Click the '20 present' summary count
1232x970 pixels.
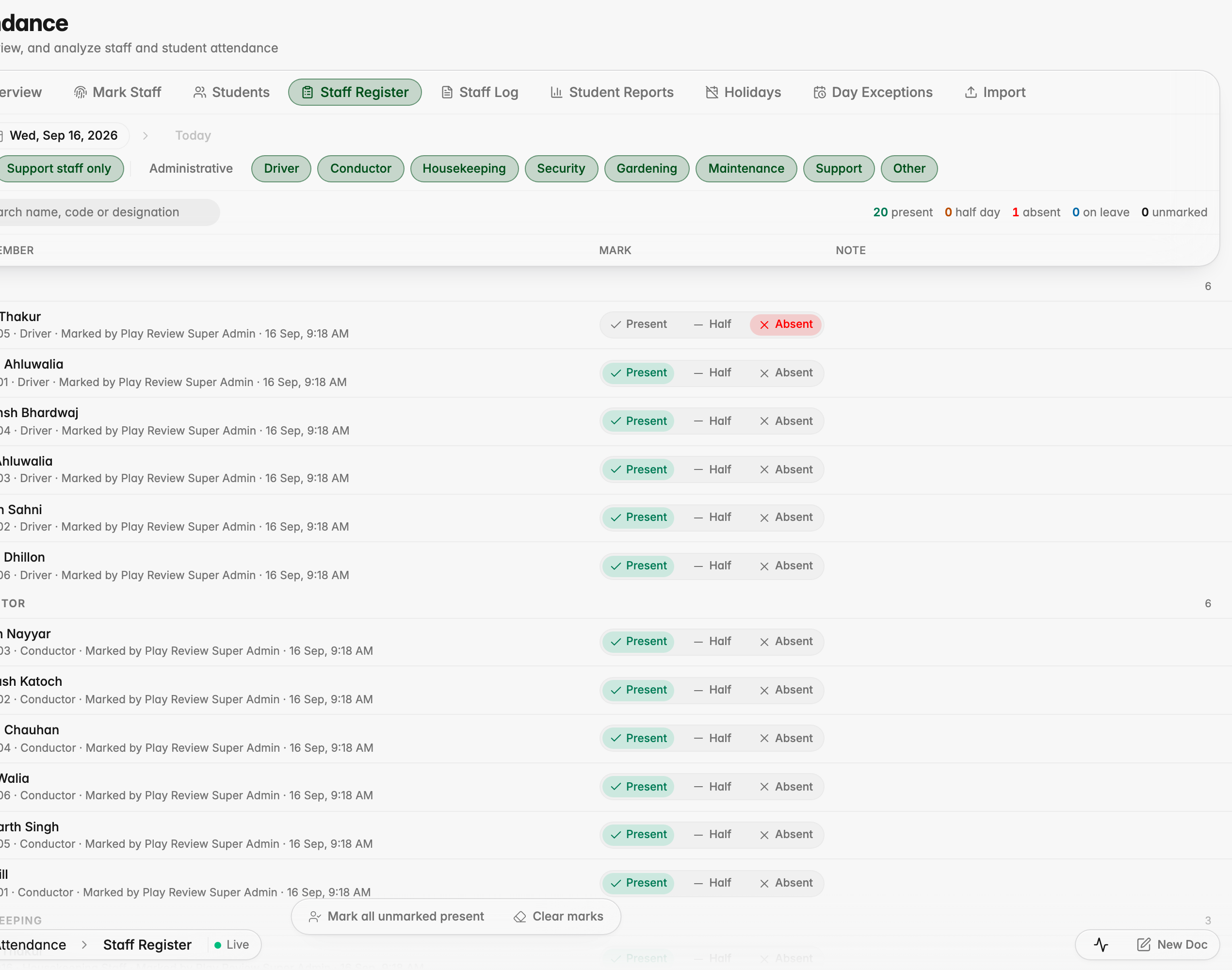coord(903,212)
